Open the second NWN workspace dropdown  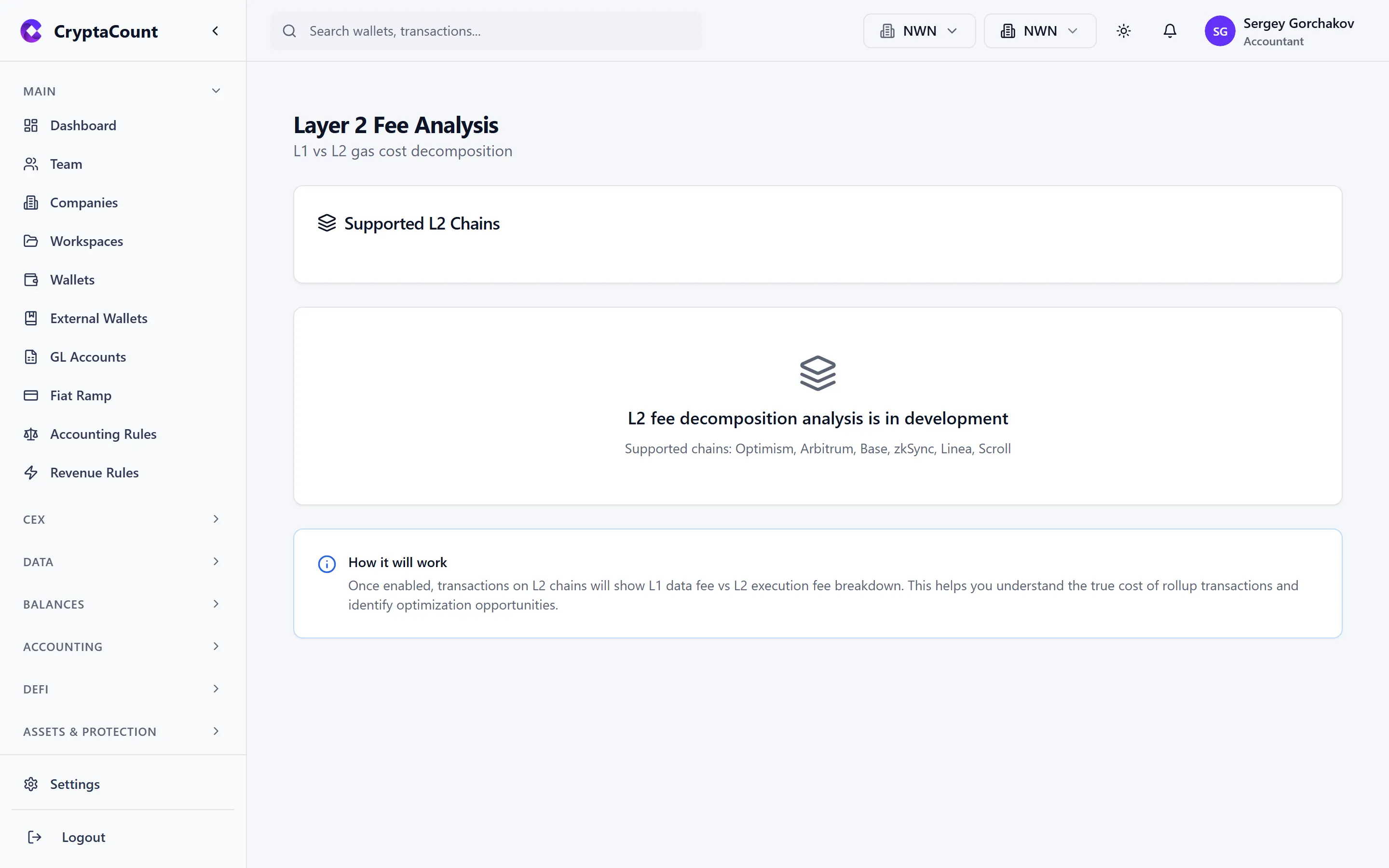pyautogui.click(x=1039, y=31)
